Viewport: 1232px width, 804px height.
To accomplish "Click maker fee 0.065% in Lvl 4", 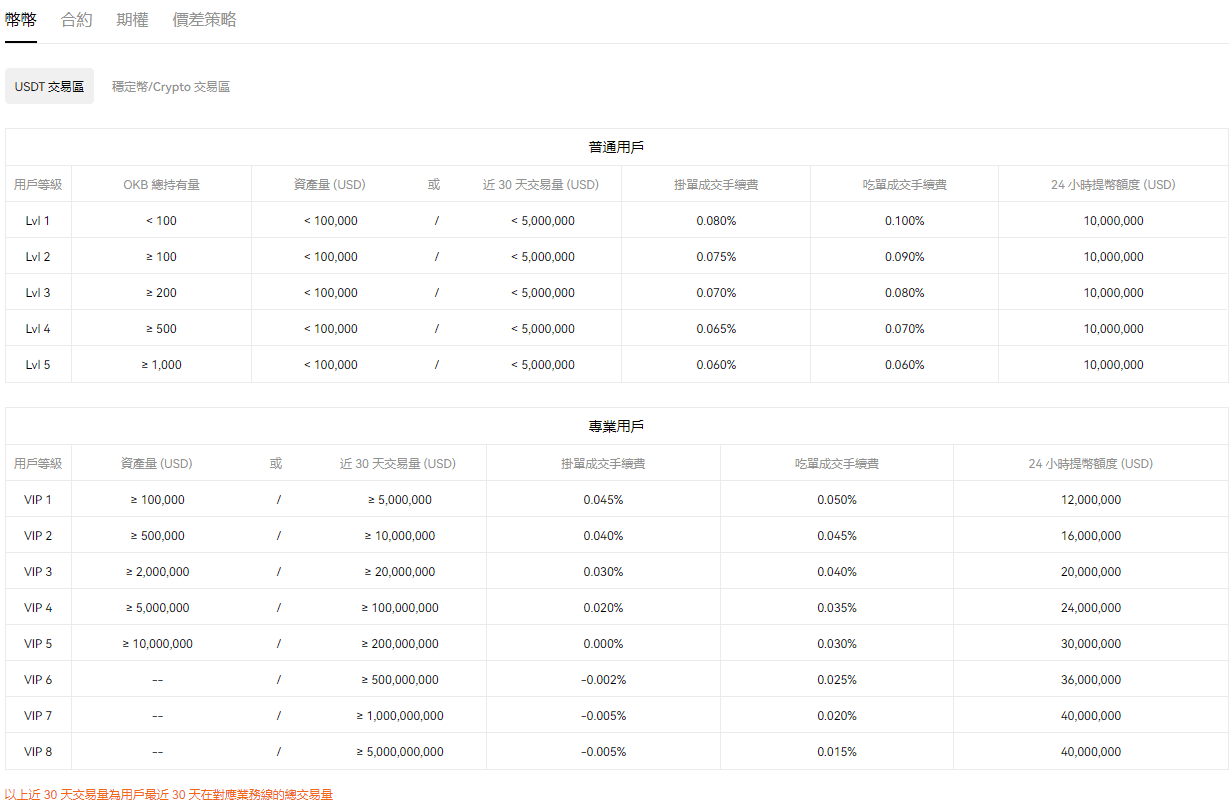I will tap(716, 329).
